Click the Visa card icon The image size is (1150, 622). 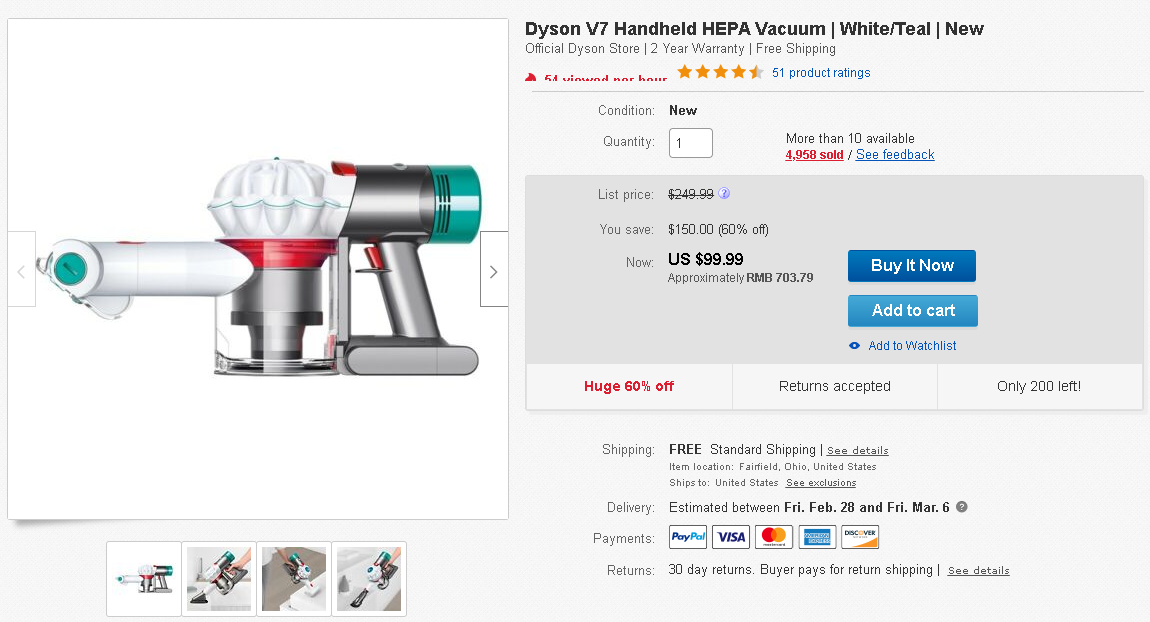point(731,537)
